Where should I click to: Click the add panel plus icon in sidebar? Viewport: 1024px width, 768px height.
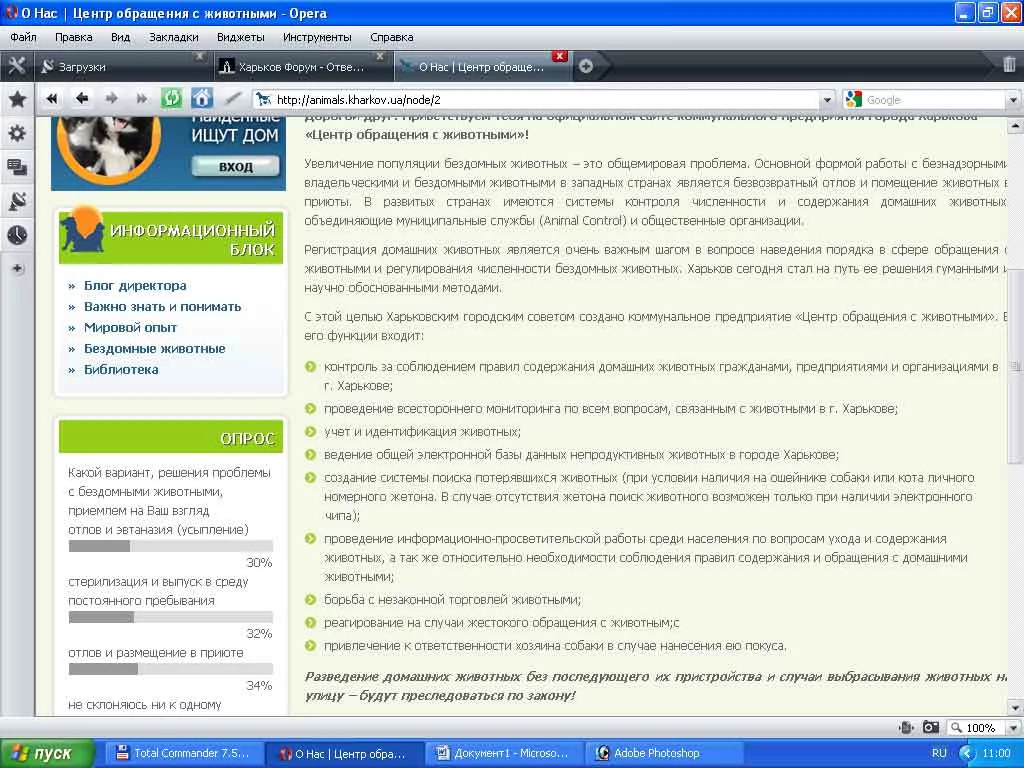click(x=17, y=268)
